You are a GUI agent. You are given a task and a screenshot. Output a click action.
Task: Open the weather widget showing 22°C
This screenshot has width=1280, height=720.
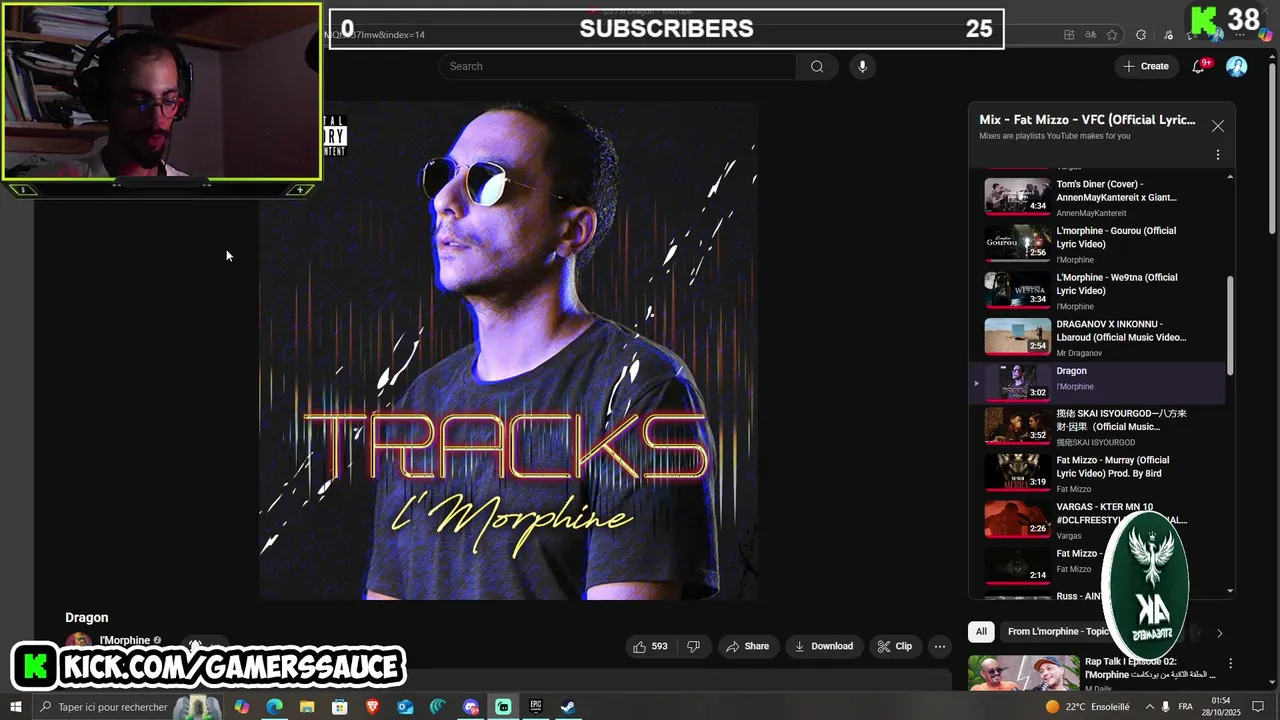tap(1087, 707)
